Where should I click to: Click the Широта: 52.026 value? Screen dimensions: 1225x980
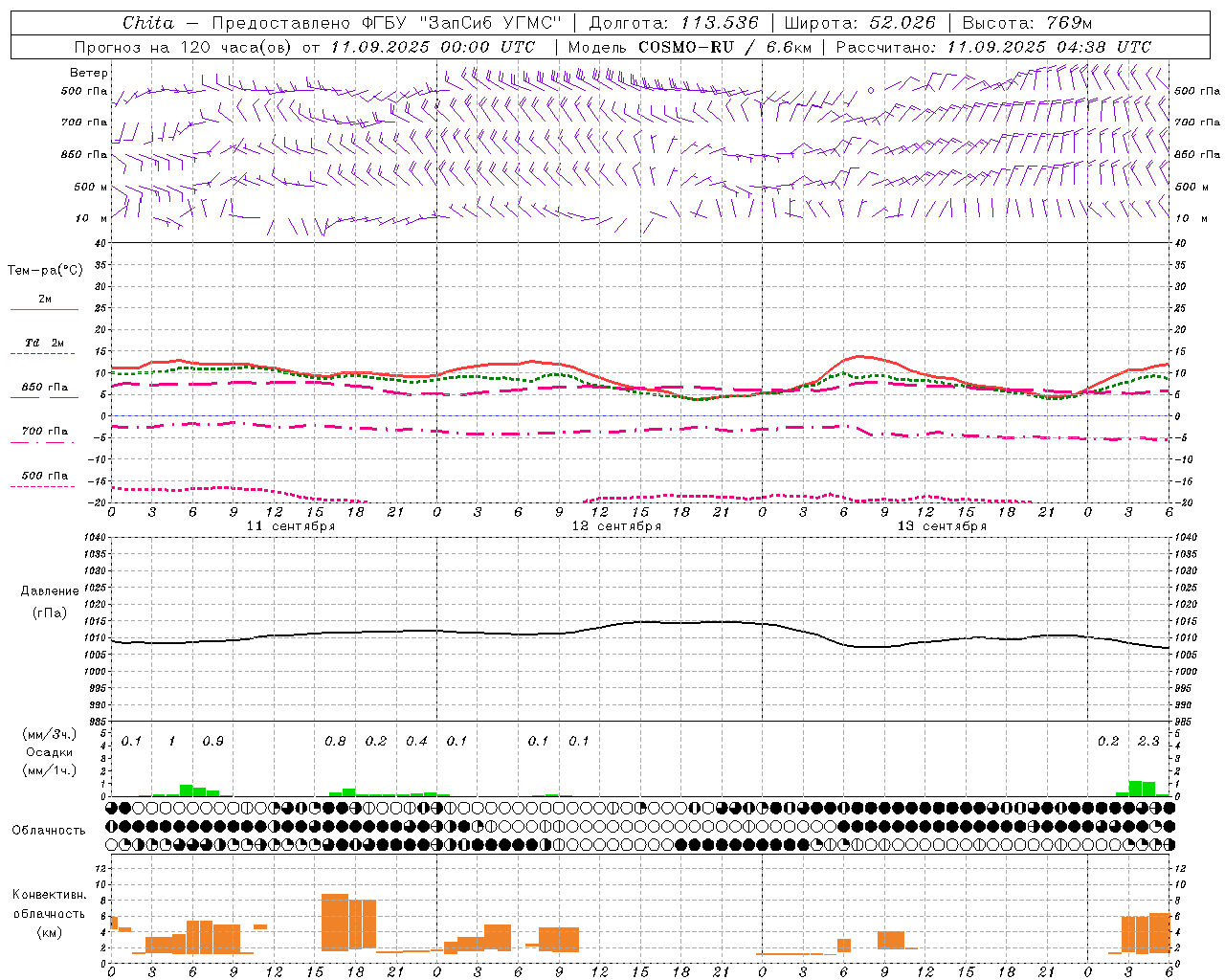[x=859, y=23]
